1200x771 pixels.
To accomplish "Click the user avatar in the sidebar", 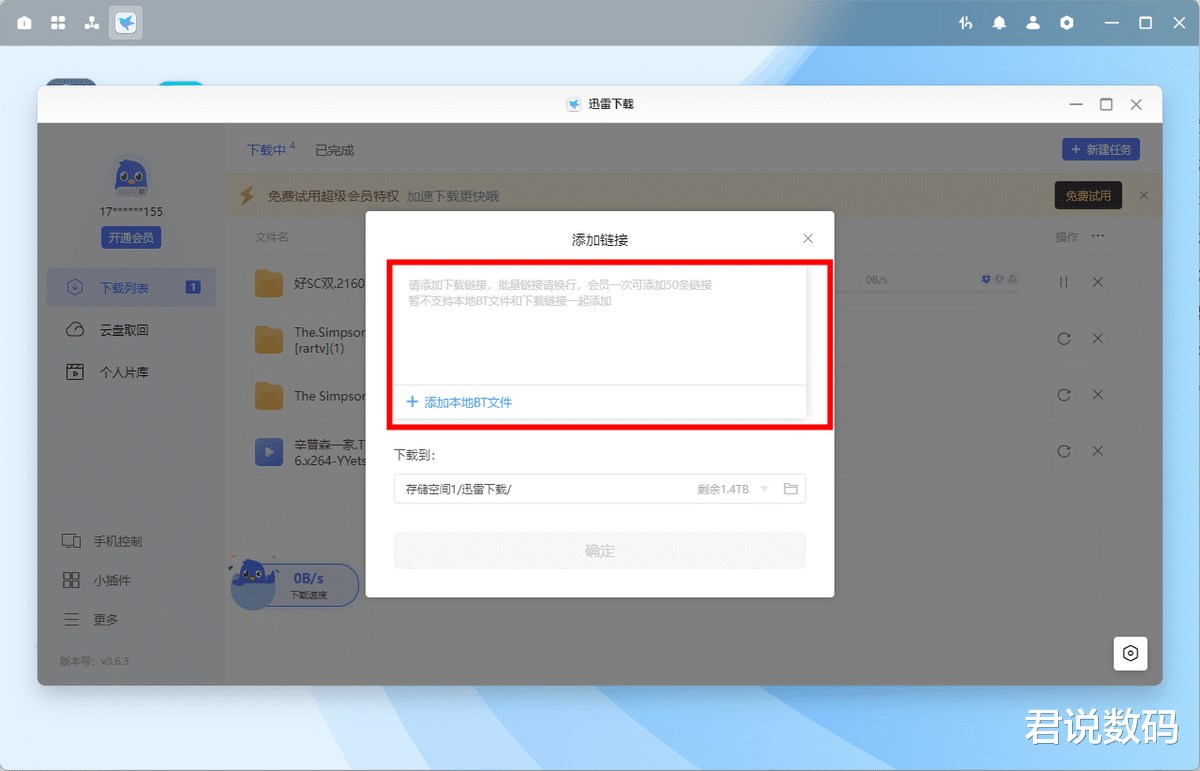I will click(x=131, y=178).
